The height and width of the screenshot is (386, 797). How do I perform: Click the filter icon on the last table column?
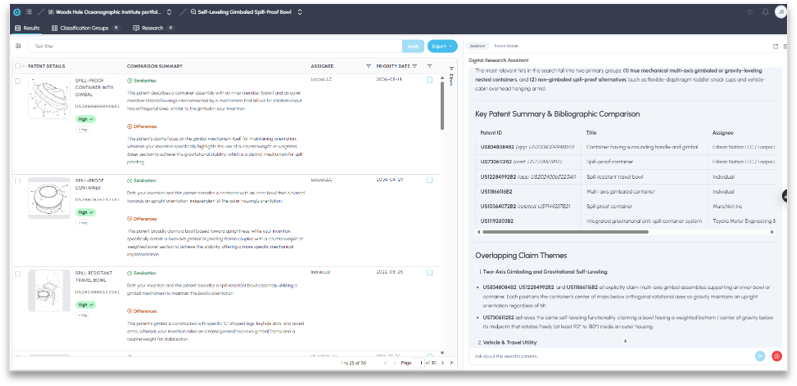(430, 66)
